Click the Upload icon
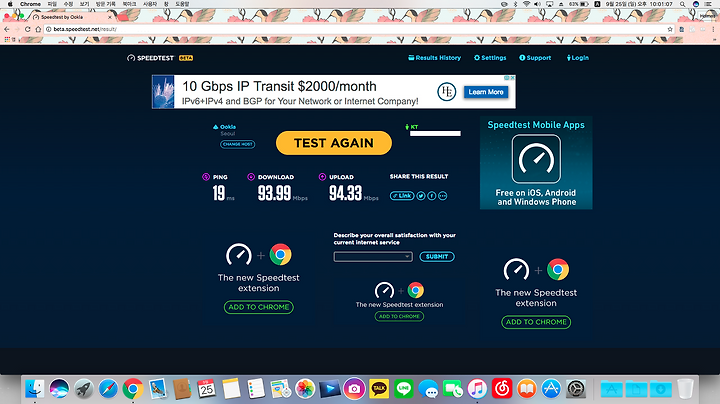The width and height of the screenshot is (720, 404). pos(322,177)
